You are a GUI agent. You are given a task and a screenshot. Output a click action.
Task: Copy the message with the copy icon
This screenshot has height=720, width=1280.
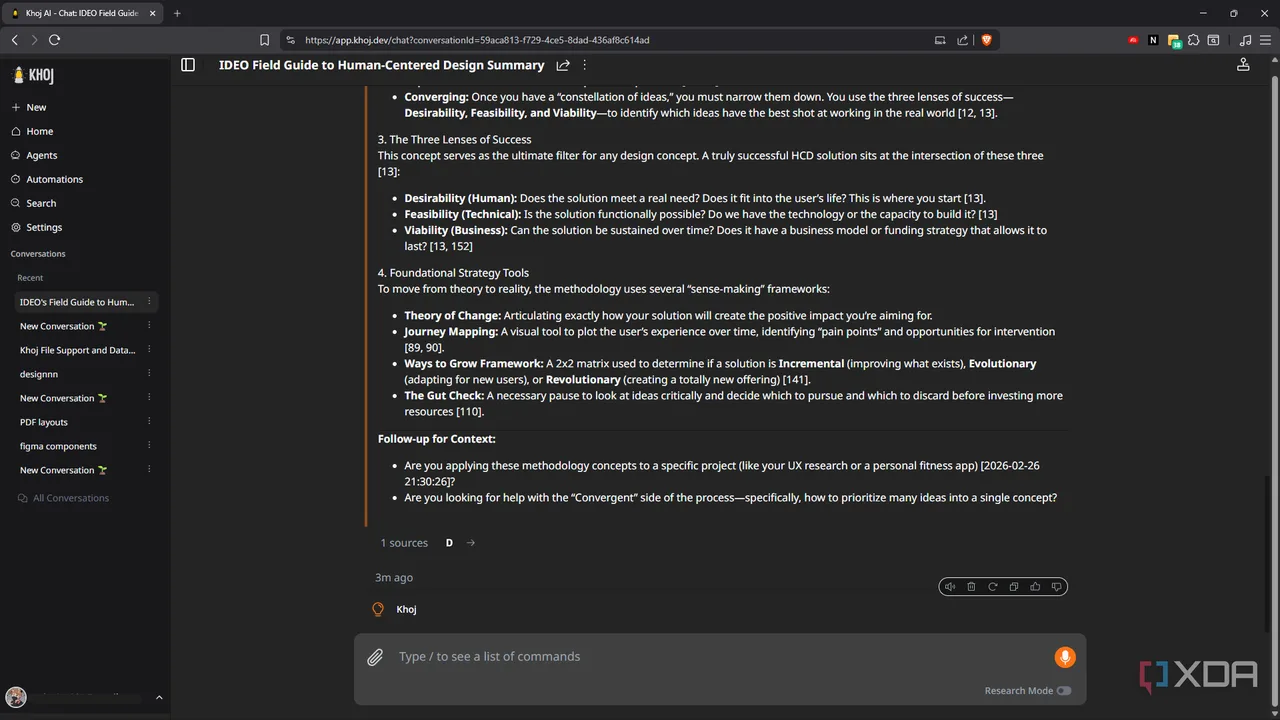[1014, 587]
